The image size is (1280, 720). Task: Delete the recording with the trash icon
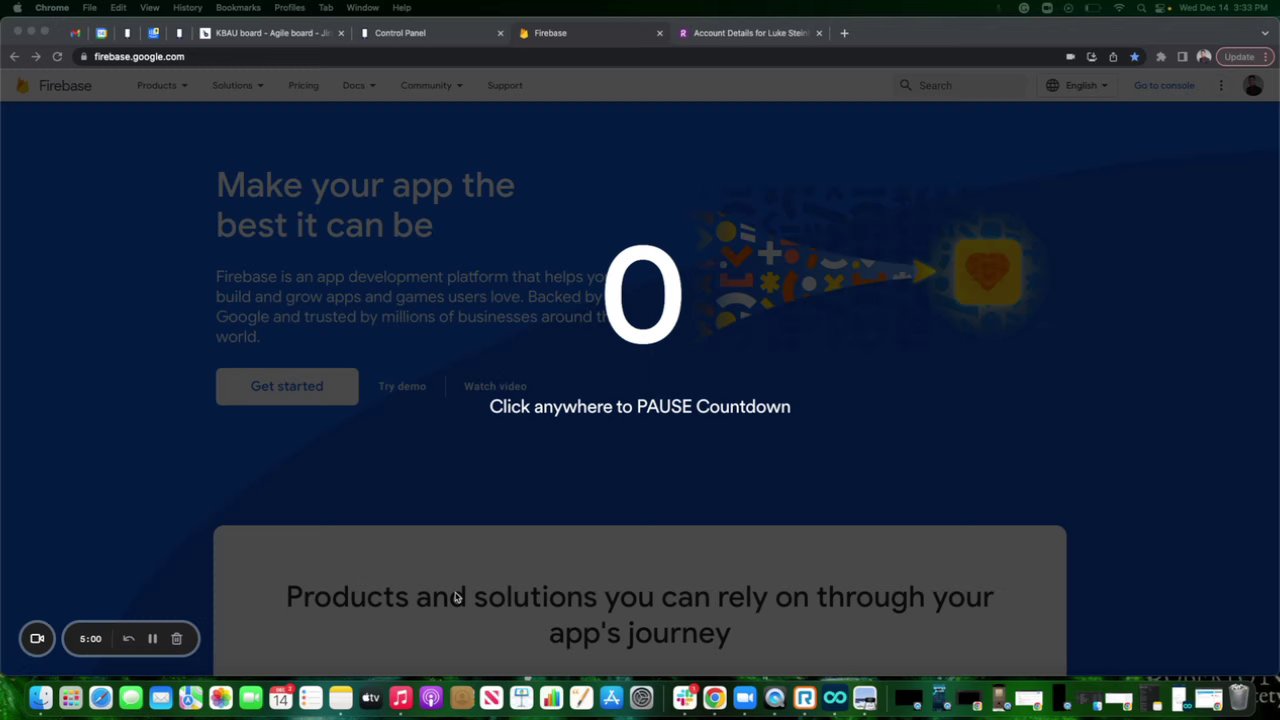click(x=176, y=639)
